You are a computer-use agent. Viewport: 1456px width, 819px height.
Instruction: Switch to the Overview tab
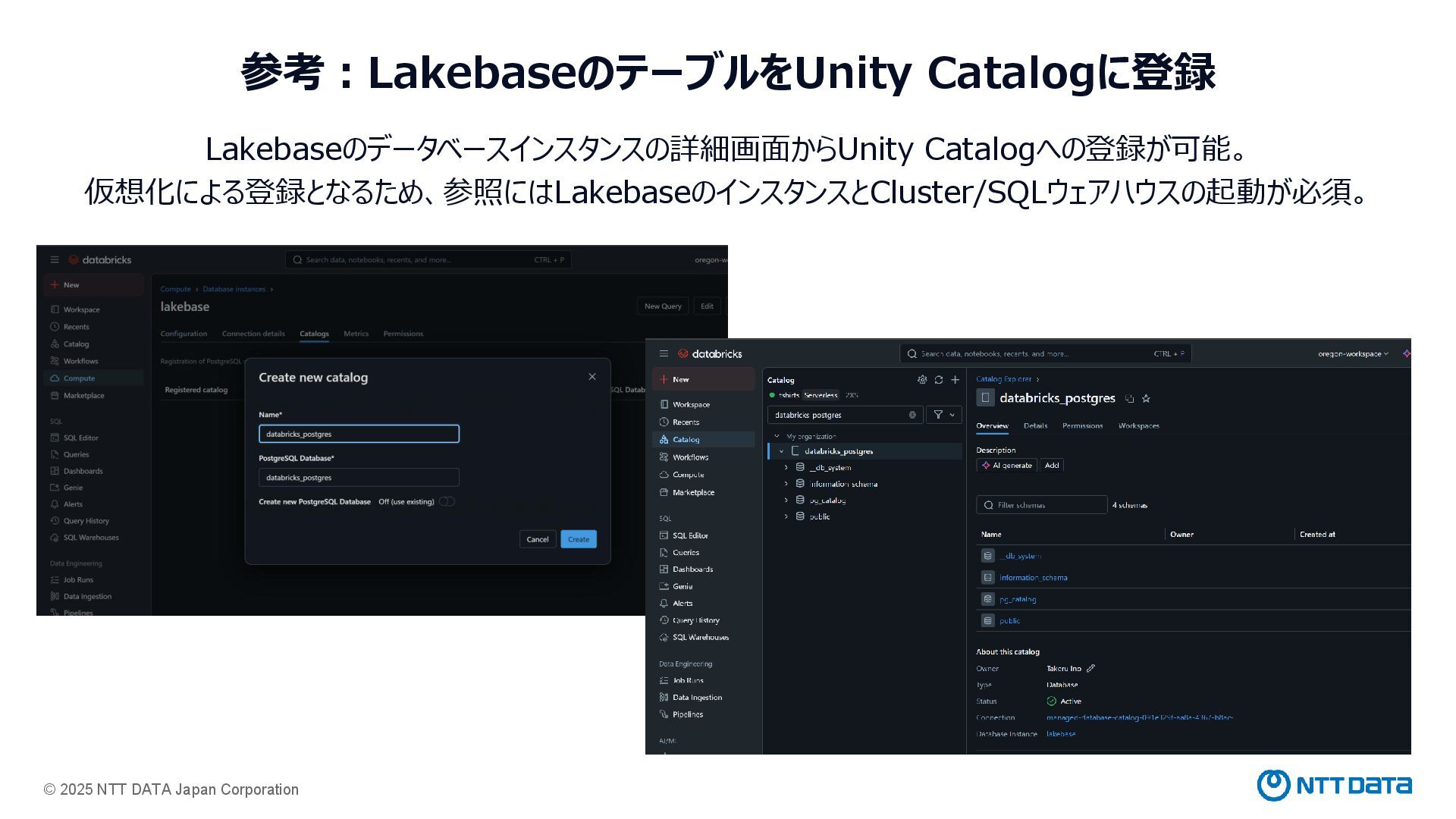(992, 426)
